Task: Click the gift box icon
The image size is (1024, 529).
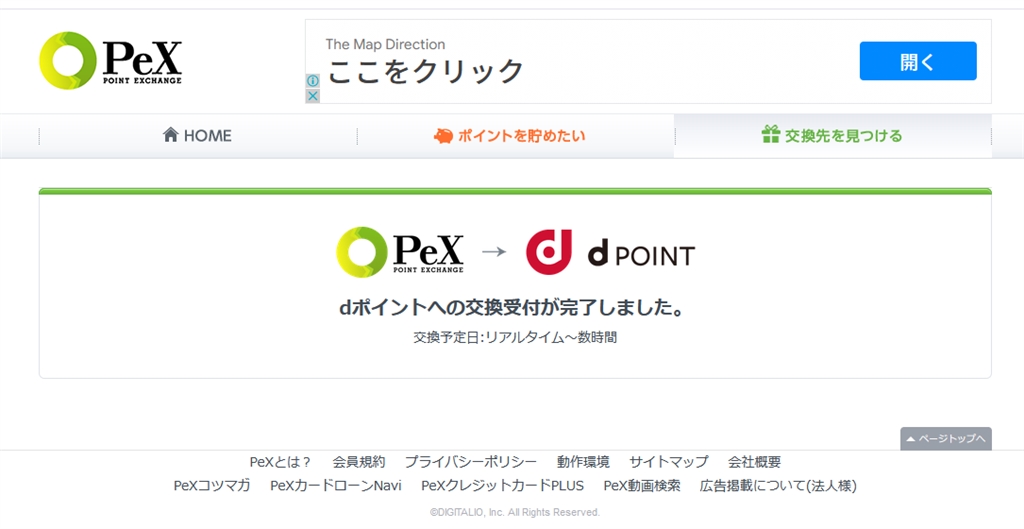Action: click(771, 134)
